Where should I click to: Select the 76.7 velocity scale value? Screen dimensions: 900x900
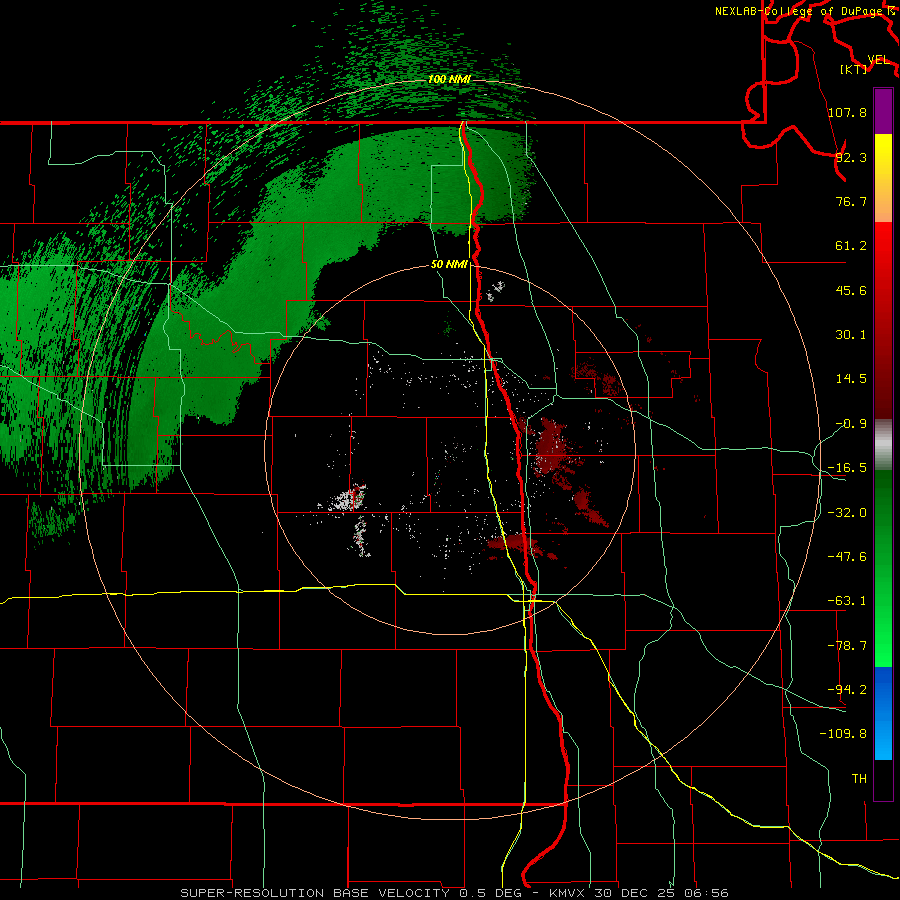pyautogui.click(x=851, y=201)
